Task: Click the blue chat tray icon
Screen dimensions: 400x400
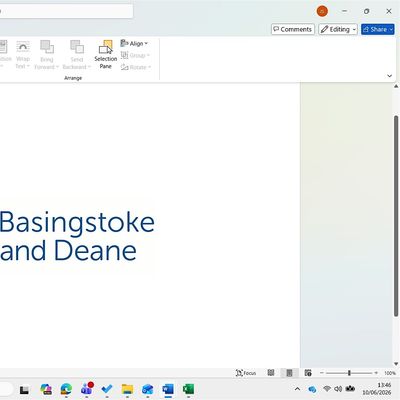Action: tap(312, 389)
